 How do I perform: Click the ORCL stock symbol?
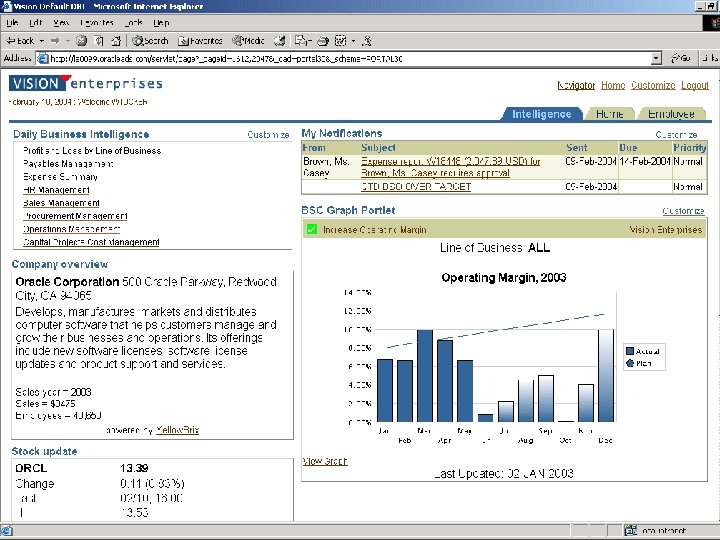31,468
